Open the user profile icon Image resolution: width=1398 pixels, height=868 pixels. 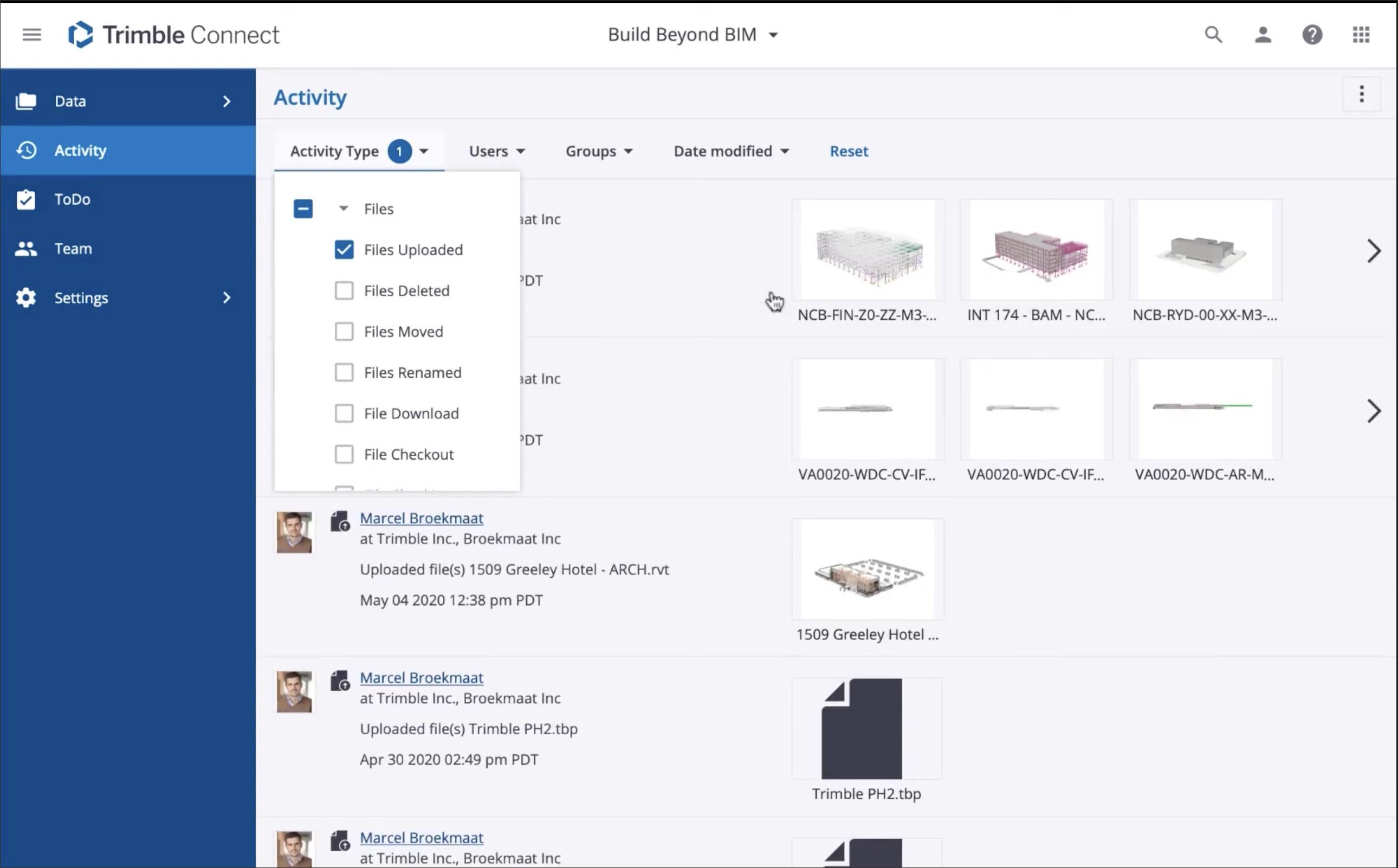[x=1263, y=35]
